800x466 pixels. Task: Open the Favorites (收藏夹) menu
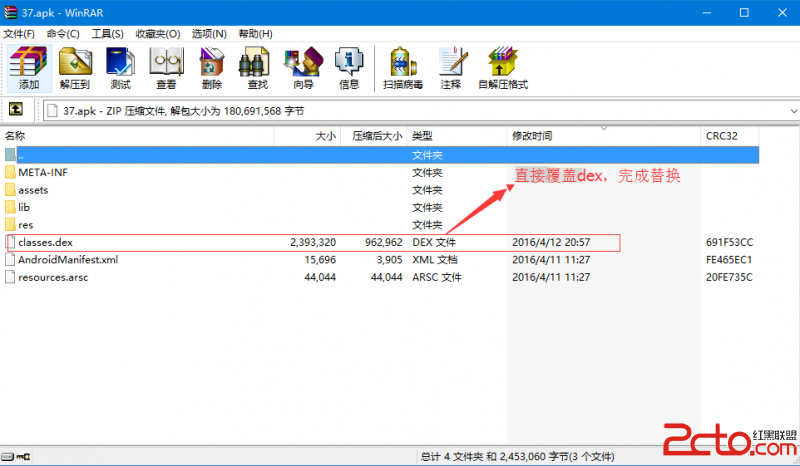tap(158, 34)
